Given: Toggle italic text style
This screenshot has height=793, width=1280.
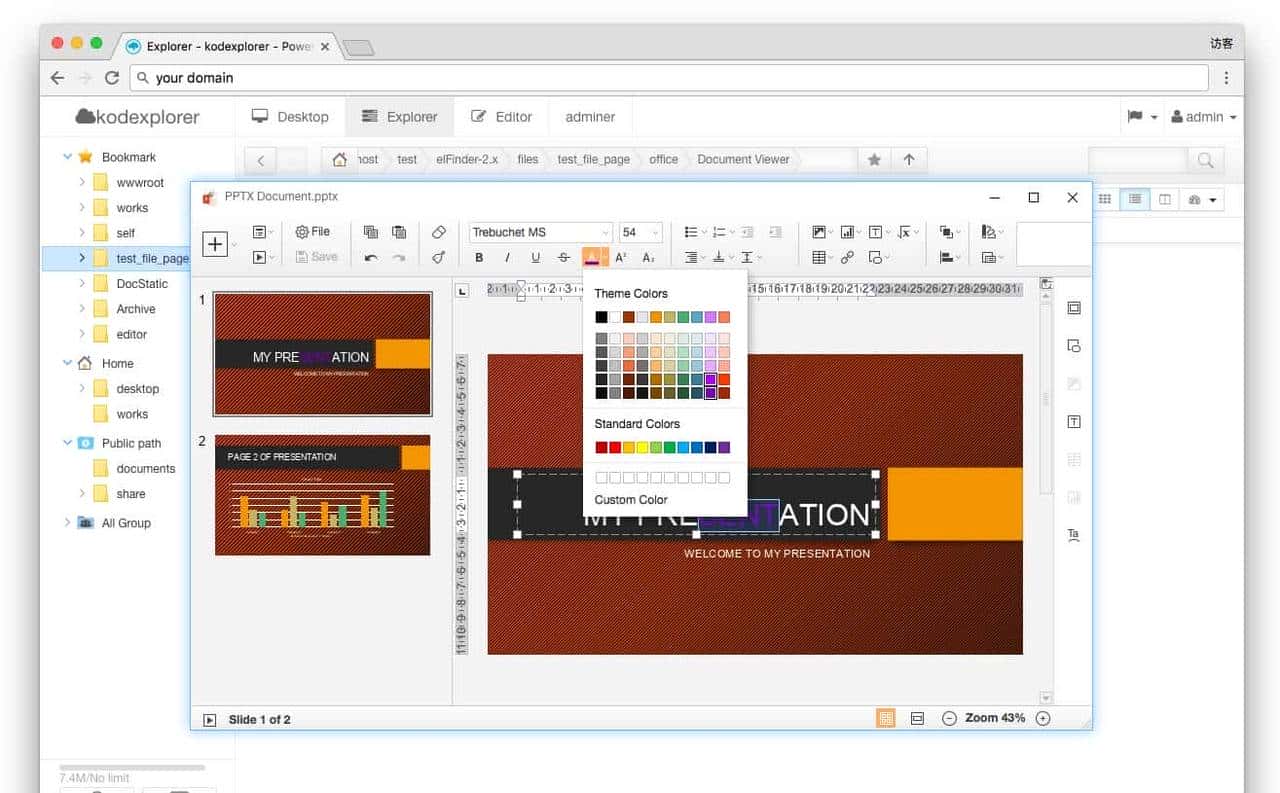Looking at the screenshot, I should 507,257.
